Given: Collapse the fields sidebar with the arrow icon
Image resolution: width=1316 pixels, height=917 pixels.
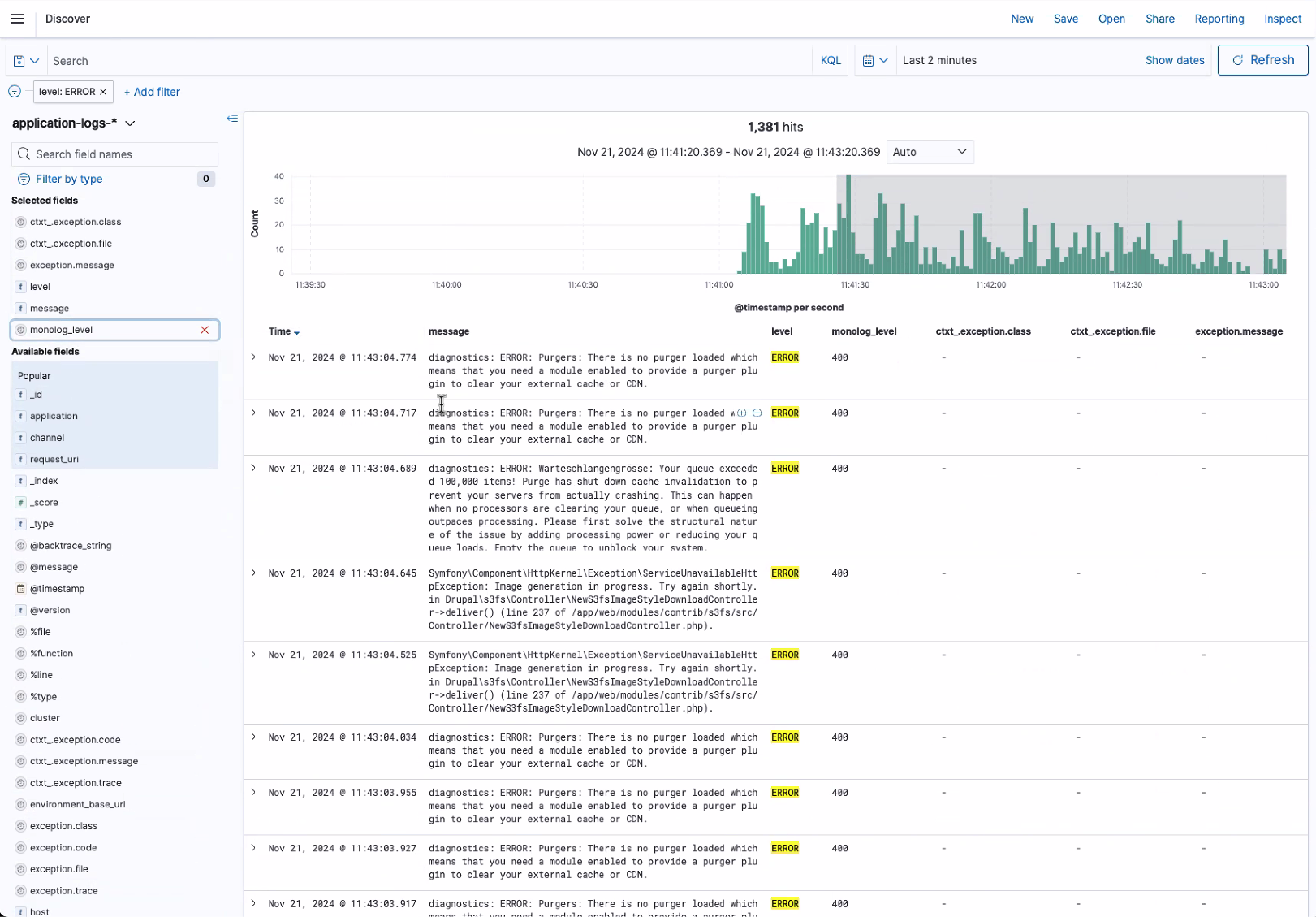Looking at the screenshot, I should tap(232, 119).
